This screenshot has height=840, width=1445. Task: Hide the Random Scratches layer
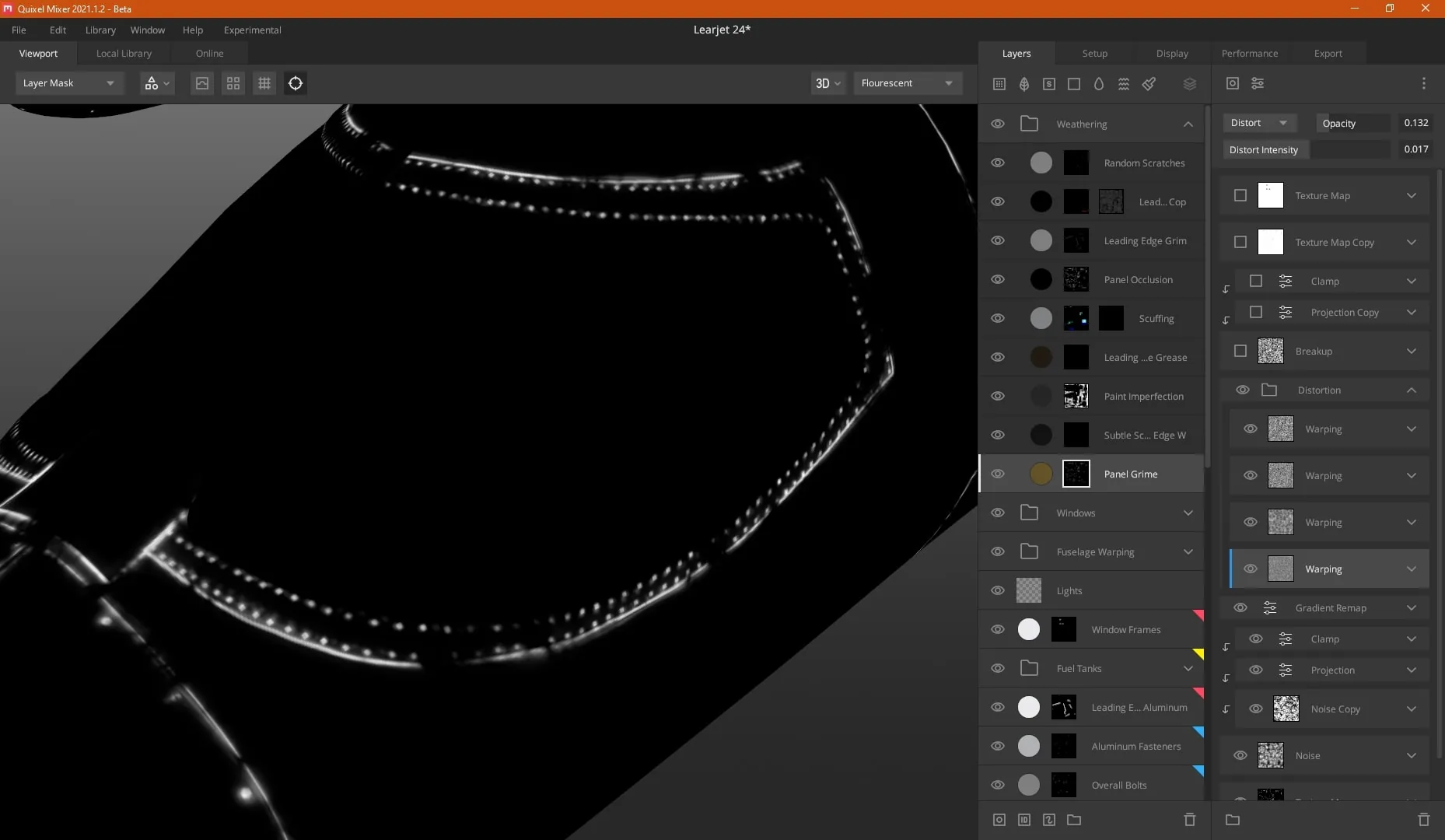(998, 163)
